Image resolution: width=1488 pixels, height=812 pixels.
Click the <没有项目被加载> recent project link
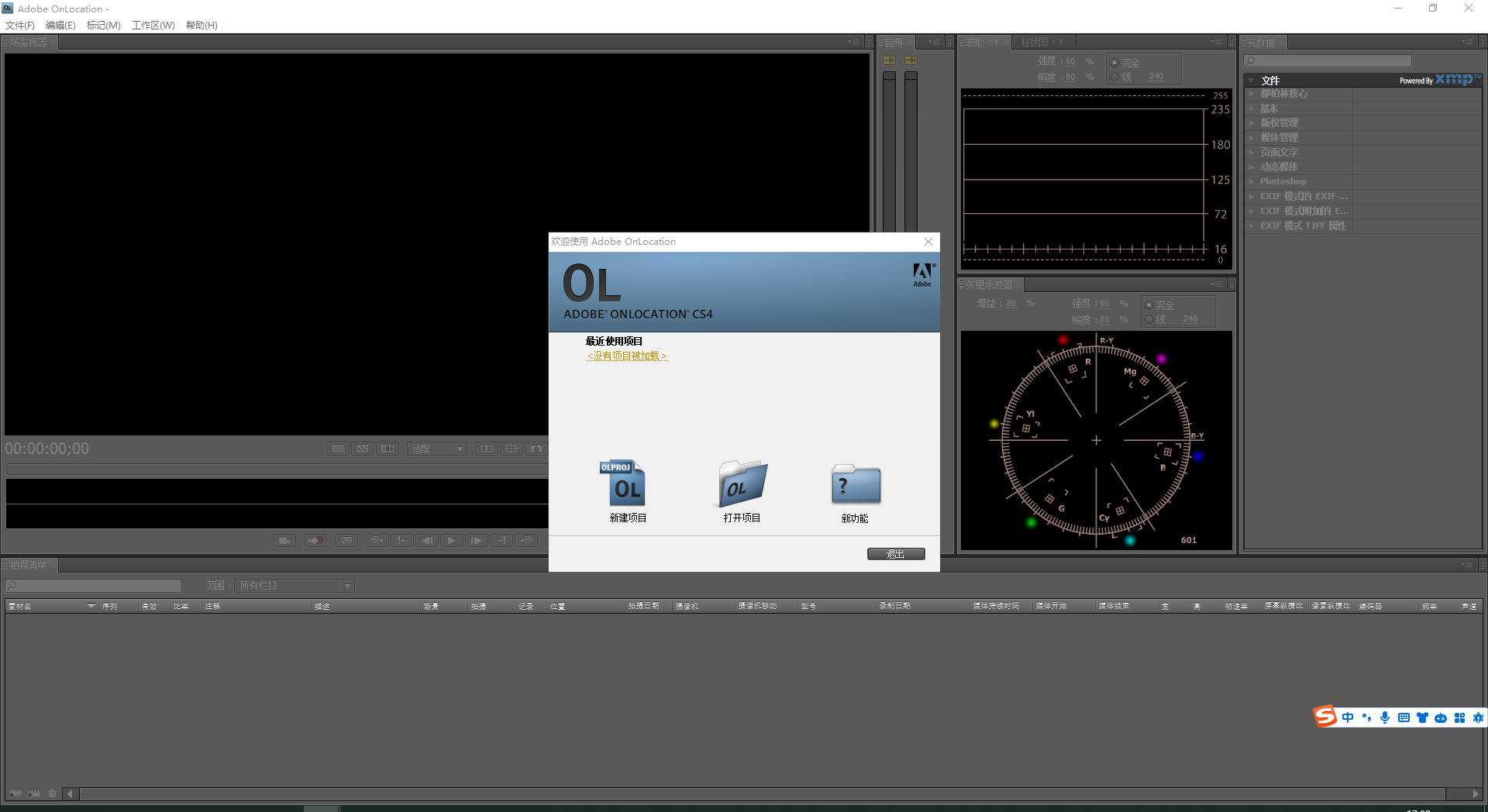tap(627, 356)
